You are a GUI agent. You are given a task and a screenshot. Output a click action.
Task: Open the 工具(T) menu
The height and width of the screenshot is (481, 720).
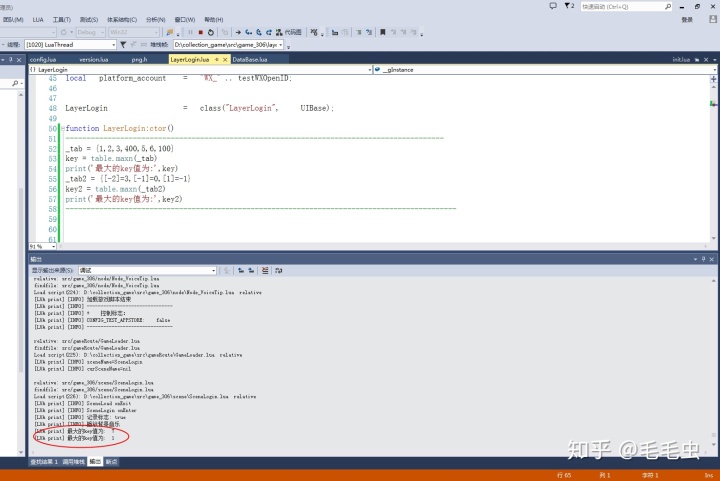[x=62, y=20]
